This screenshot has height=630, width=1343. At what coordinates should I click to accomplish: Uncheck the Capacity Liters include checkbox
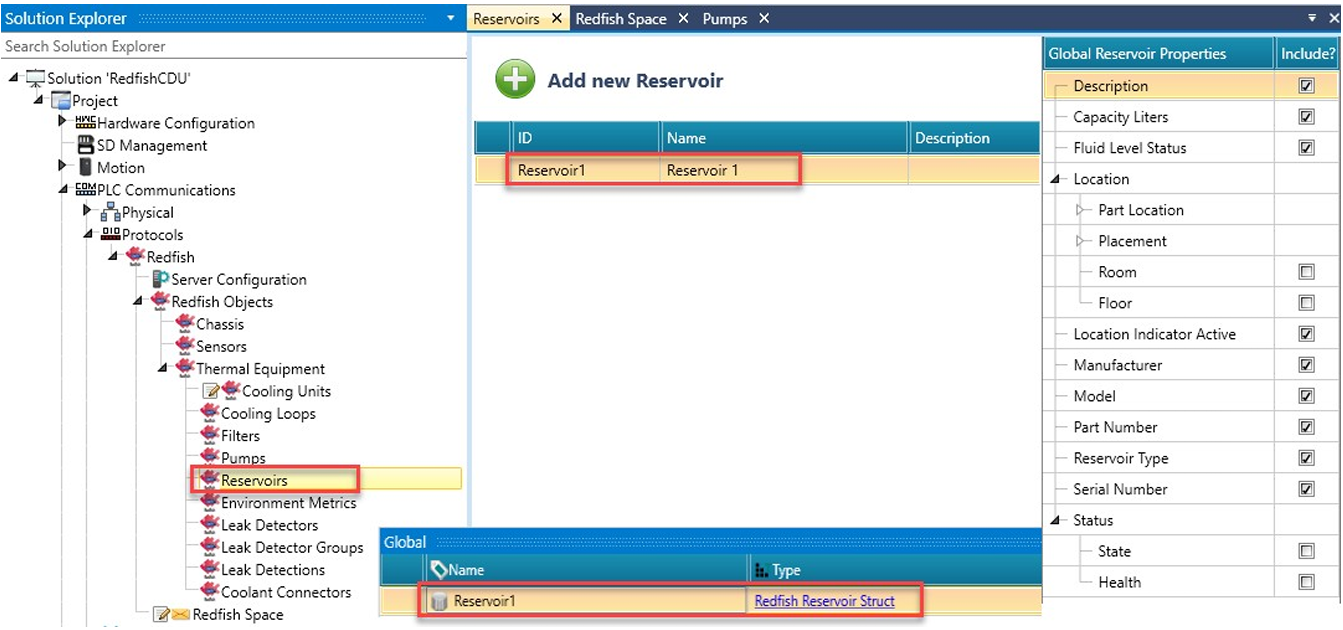coord(1306,117)
